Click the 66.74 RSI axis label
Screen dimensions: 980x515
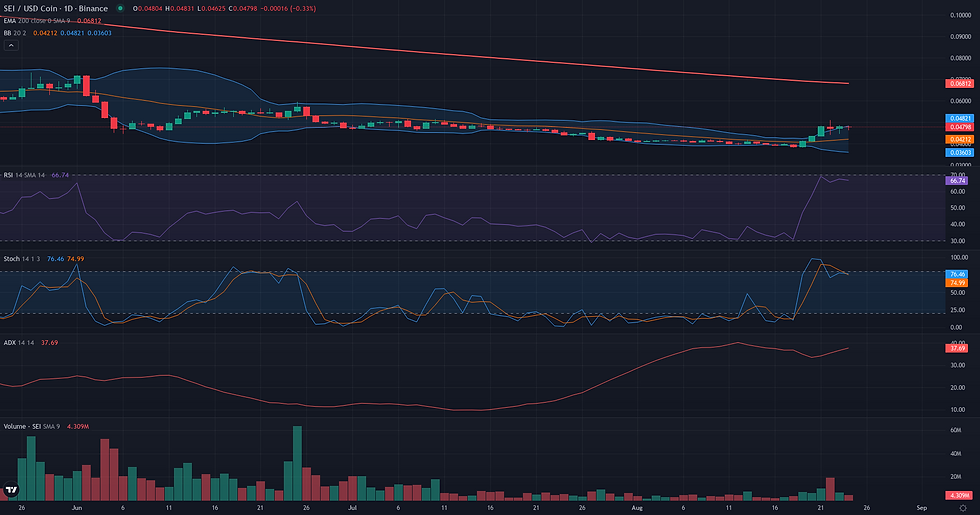click(x=958, y=181)
